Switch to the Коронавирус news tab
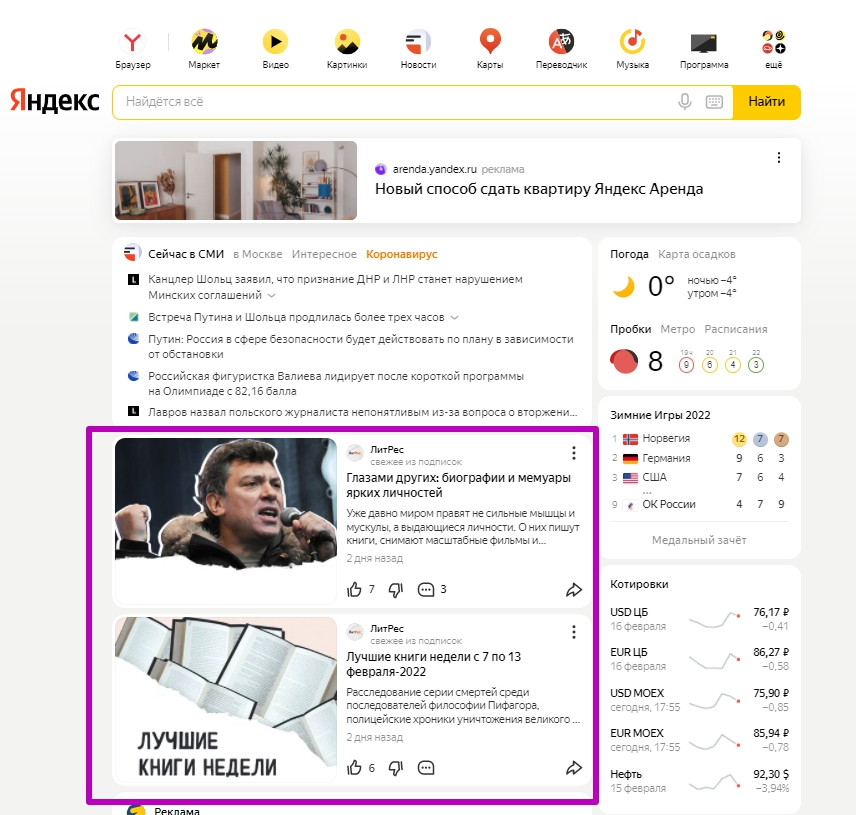856x815 pixels. [x=402, y=254]
